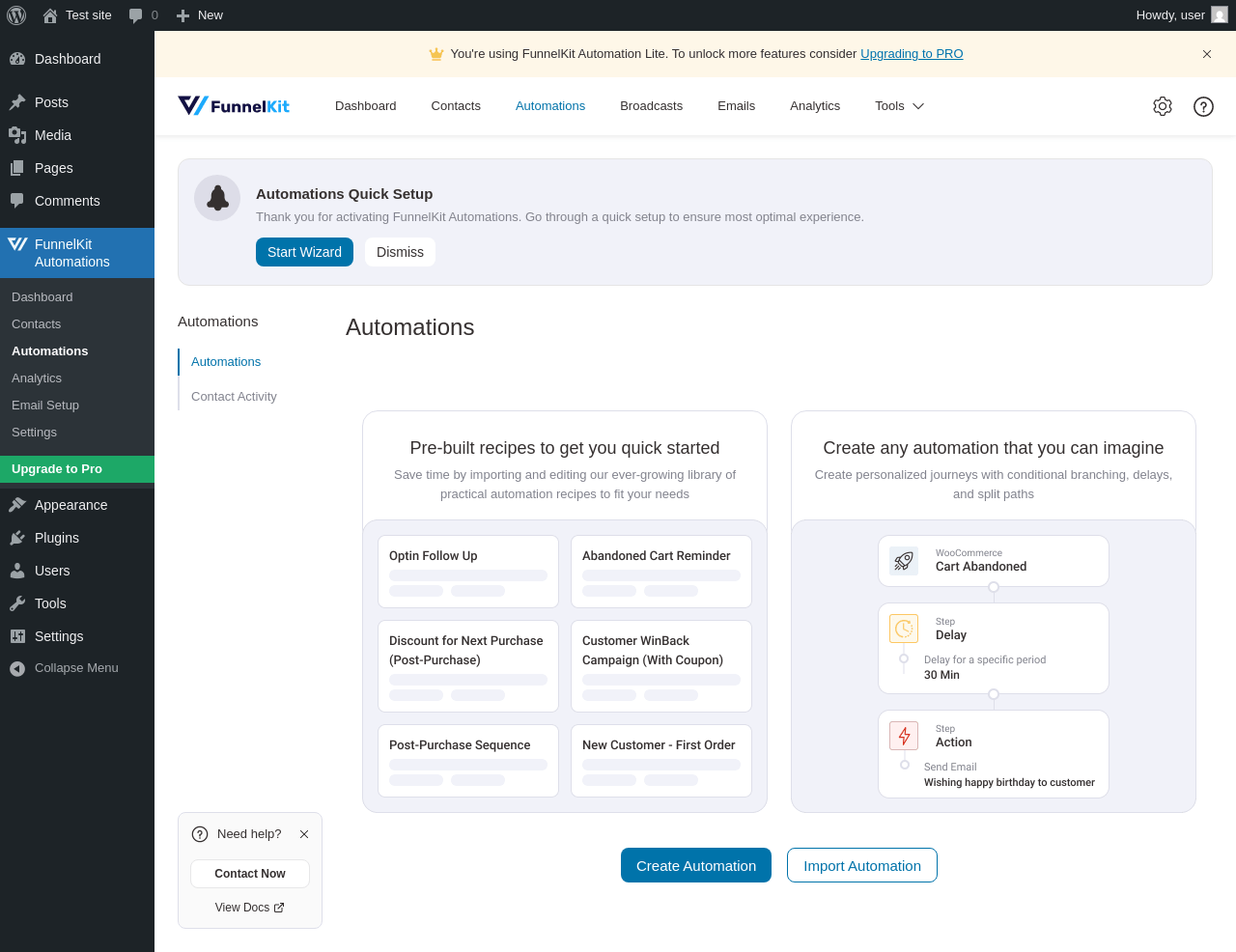Follow the Upgrading to PRO link
Image resolution: width=1236 pixels, height=952 pixels.
click(912, 54)
